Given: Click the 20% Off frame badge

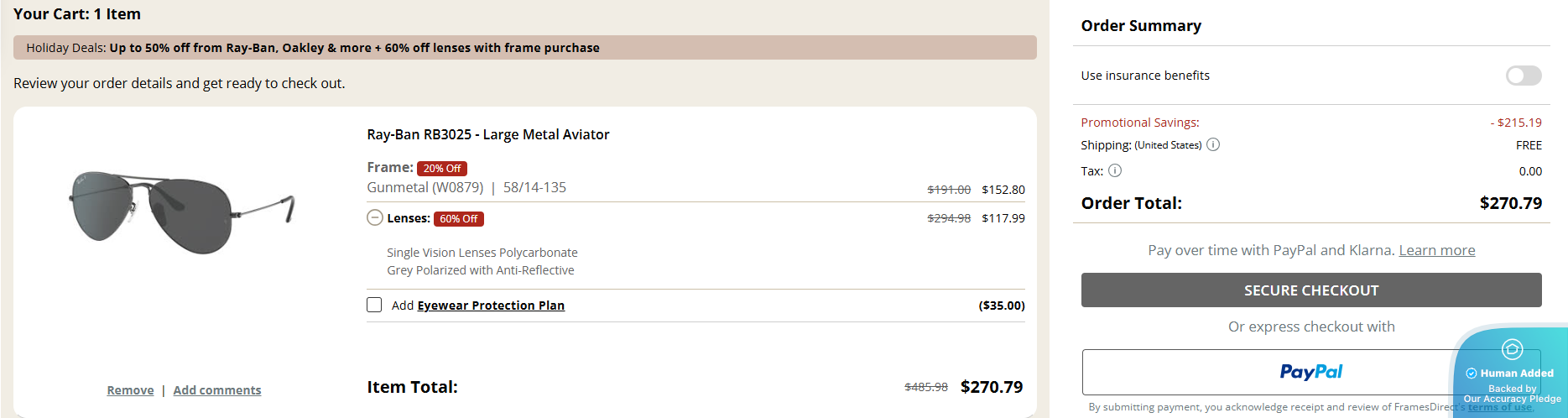Looking at the screenshot, I should [441, 169].
